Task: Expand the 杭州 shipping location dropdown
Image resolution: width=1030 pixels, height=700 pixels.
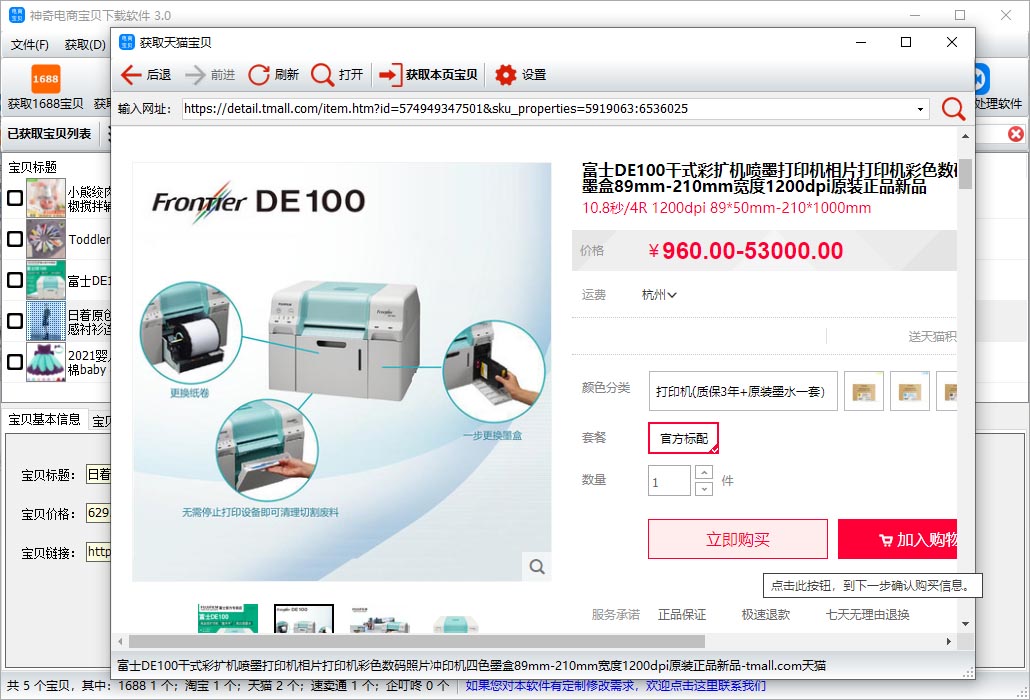Action: point(659,295)
